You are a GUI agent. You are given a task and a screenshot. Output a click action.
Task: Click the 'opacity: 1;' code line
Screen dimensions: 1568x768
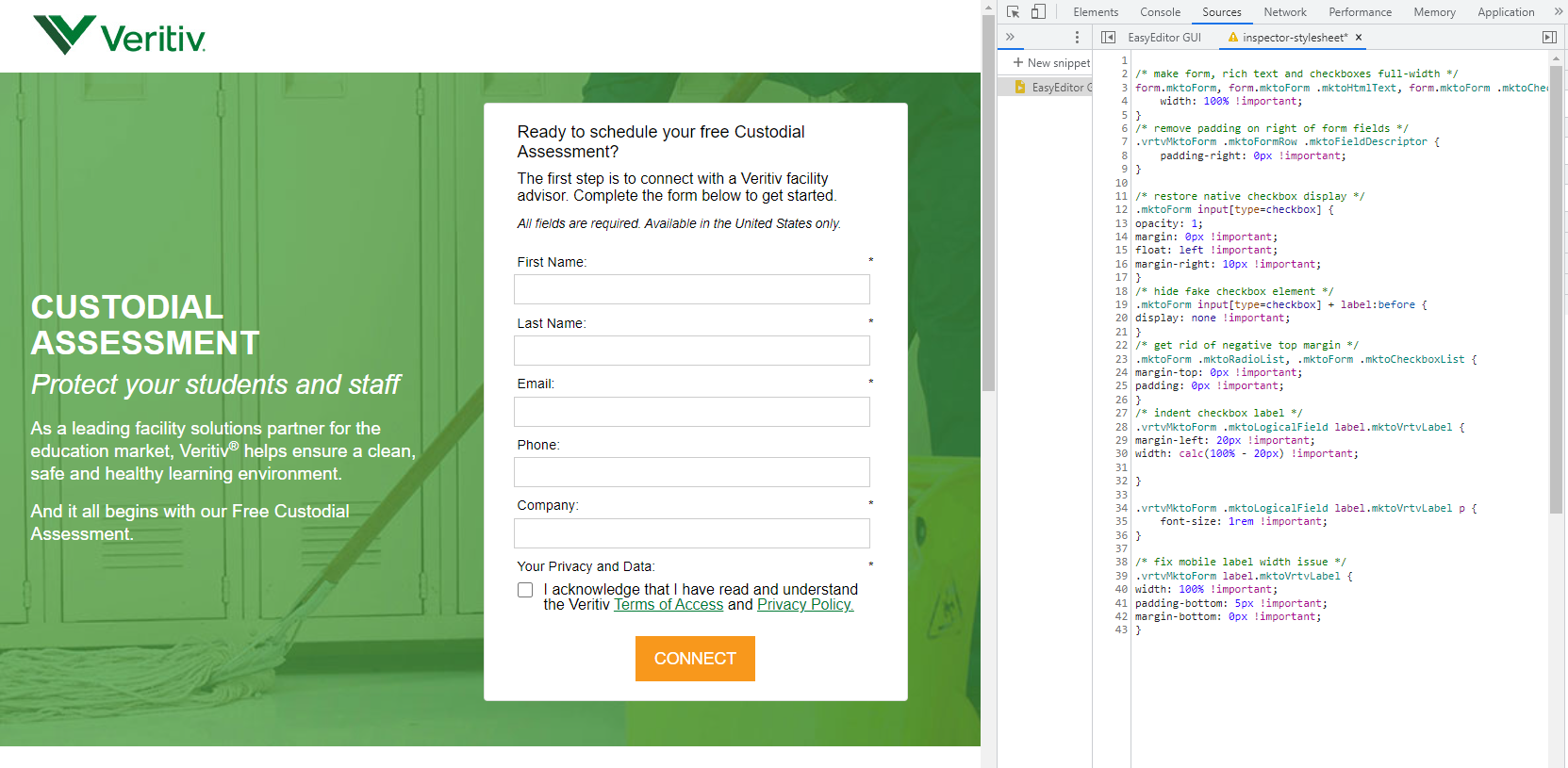pyautogui.click(x=1169, y=223)
